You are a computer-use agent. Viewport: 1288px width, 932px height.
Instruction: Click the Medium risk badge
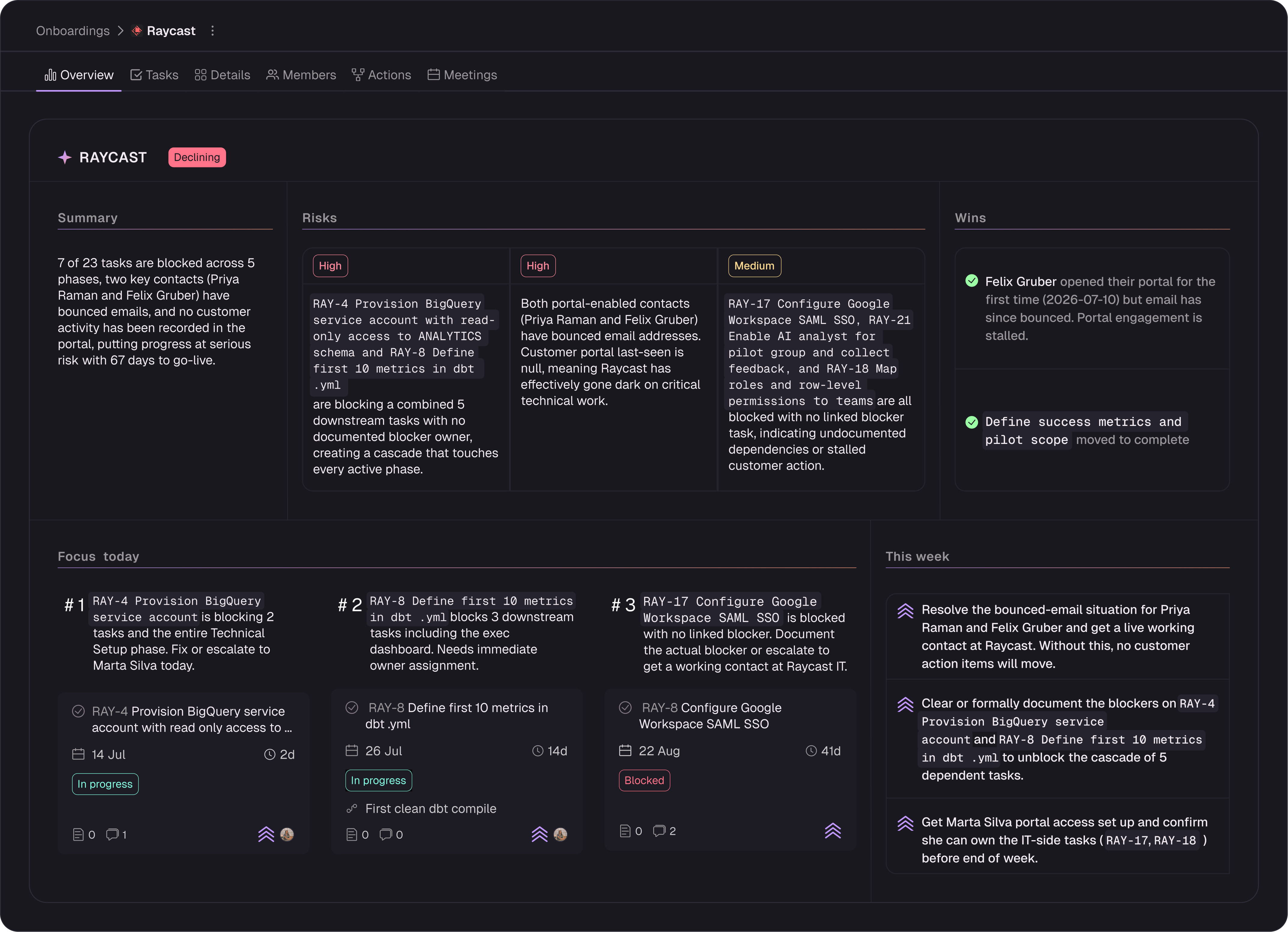[x=754, y=266]
